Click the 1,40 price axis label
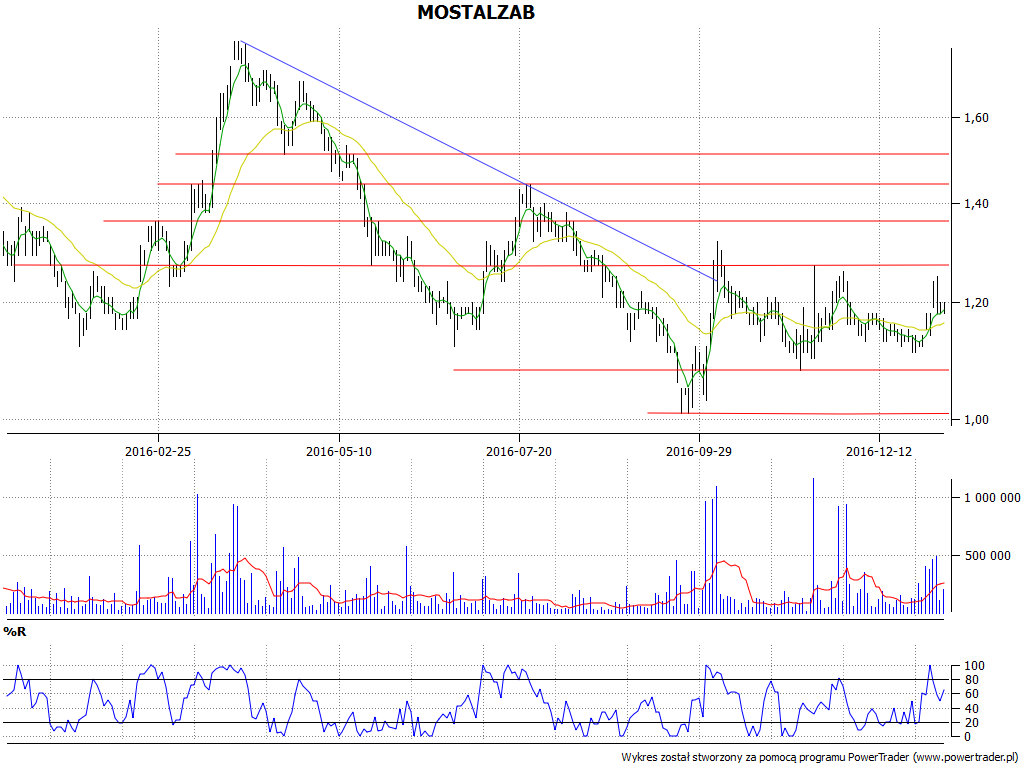 pyautogui.click(x=976, y=204)
